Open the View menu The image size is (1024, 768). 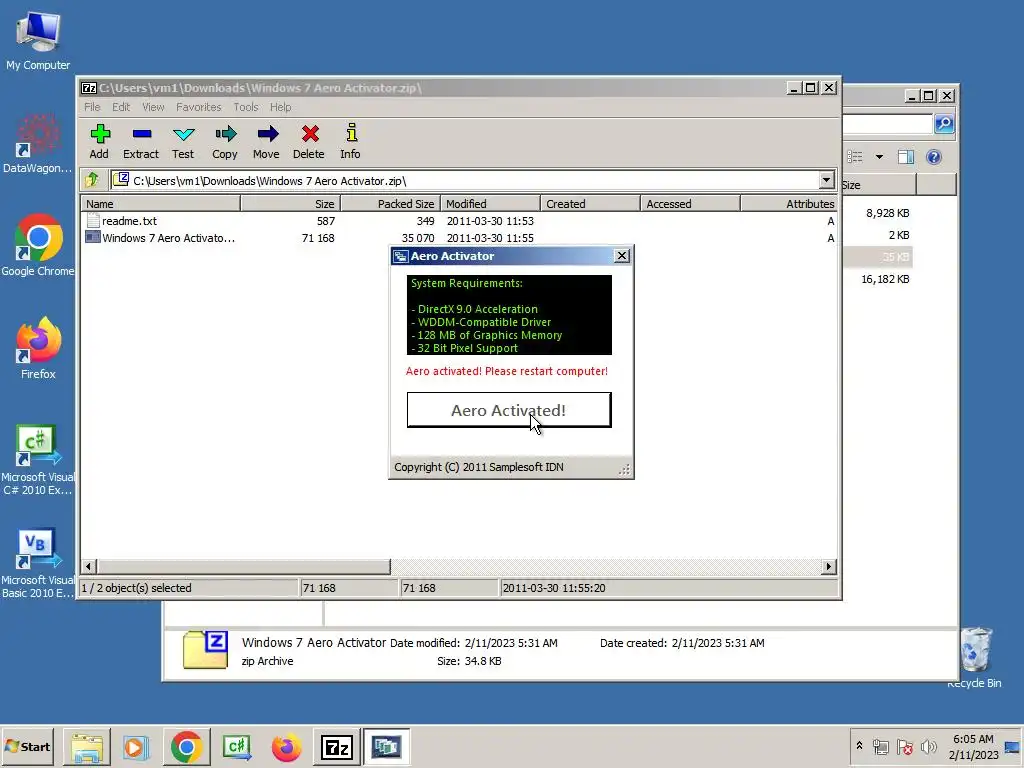point(153,107)
